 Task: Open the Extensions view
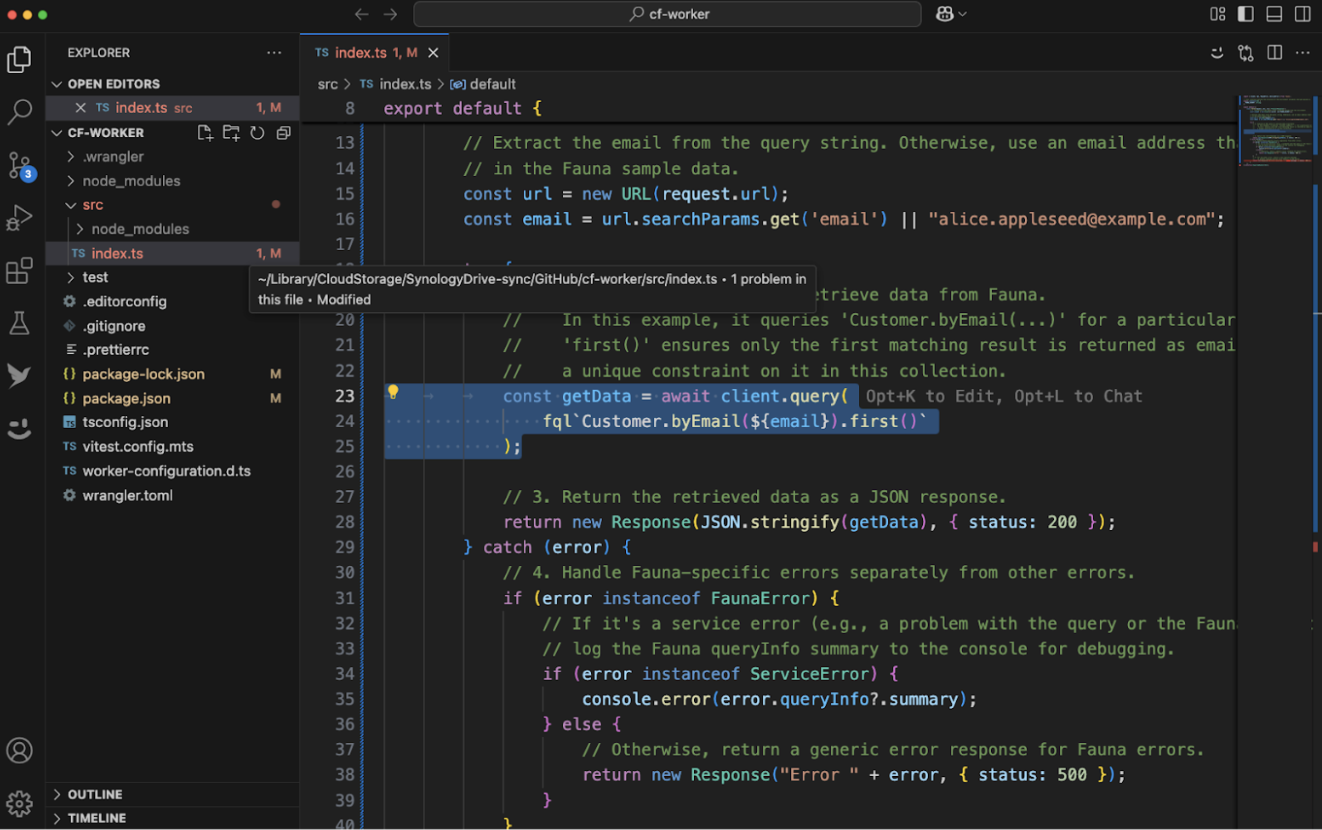(x=19, y=270)
